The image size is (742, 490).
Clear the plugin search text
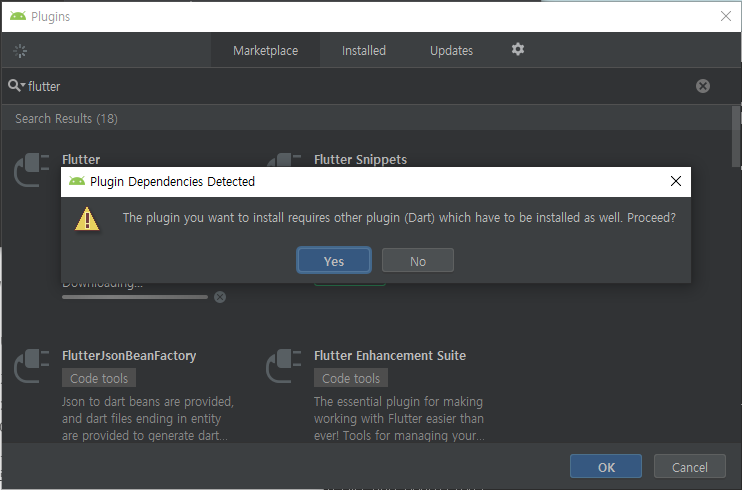703,86
